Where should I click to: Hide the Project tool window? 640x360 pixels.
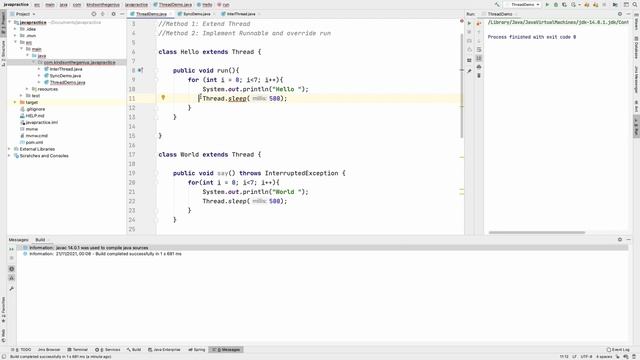click(122, 14)
